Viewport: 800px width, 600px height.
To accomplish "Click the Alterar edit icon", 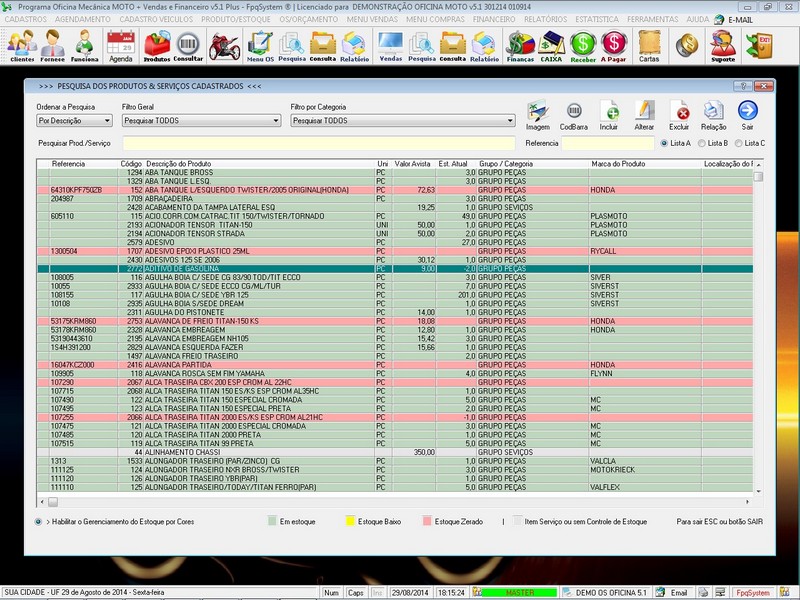I will [x=644, y=112].
